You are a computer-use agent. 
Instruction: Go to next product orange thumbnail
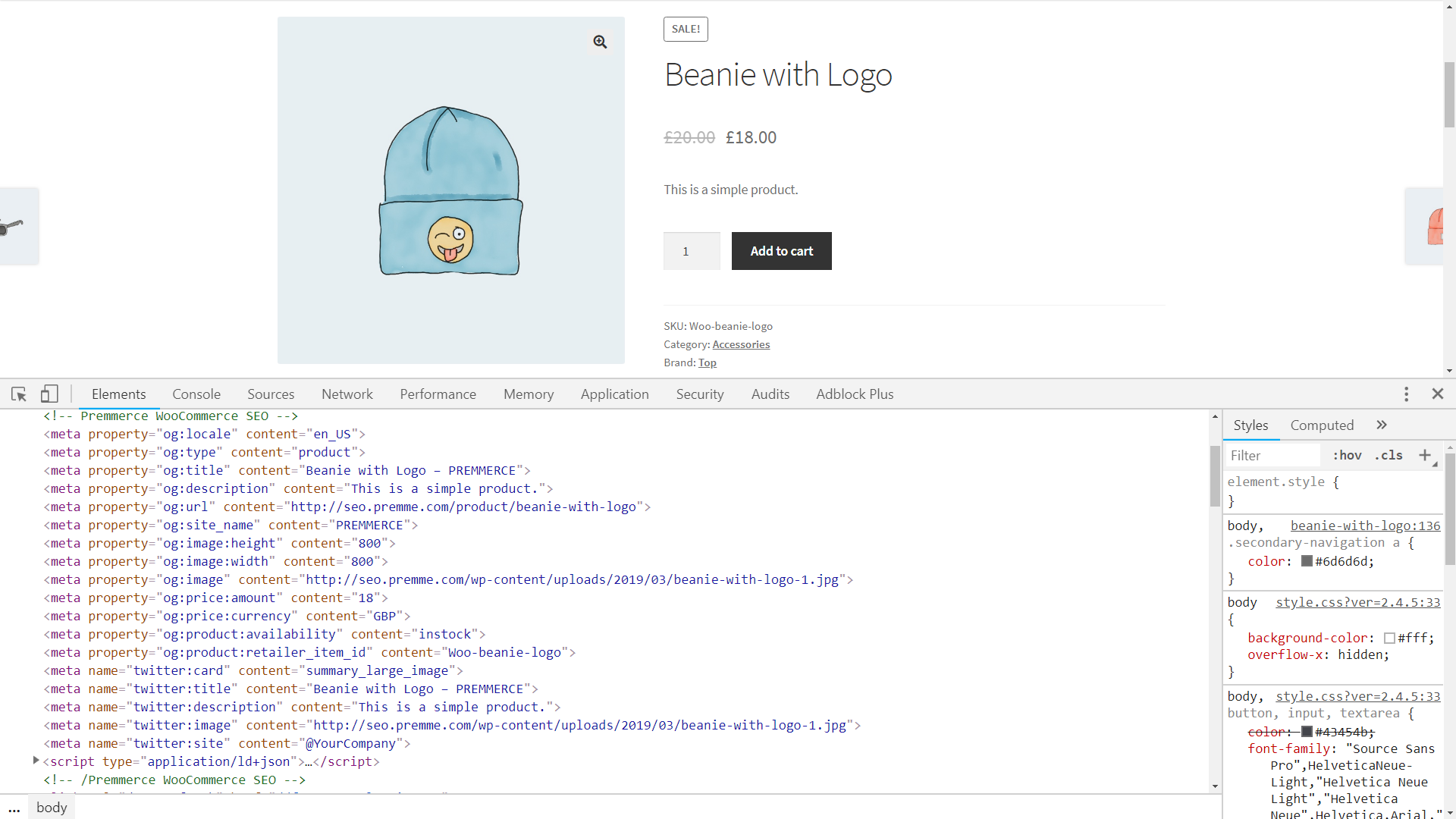click(x=1424, y=226)
